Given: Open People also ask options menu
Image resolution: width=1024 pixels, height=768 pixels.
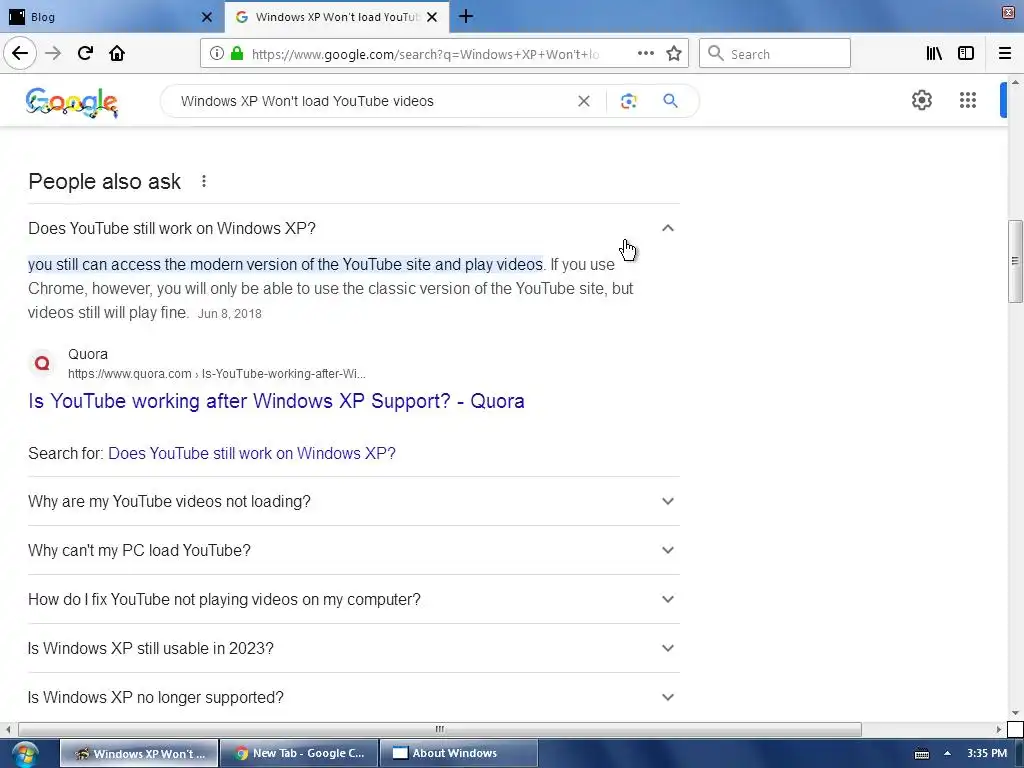Looking at the screenshot, I should 204,181.
